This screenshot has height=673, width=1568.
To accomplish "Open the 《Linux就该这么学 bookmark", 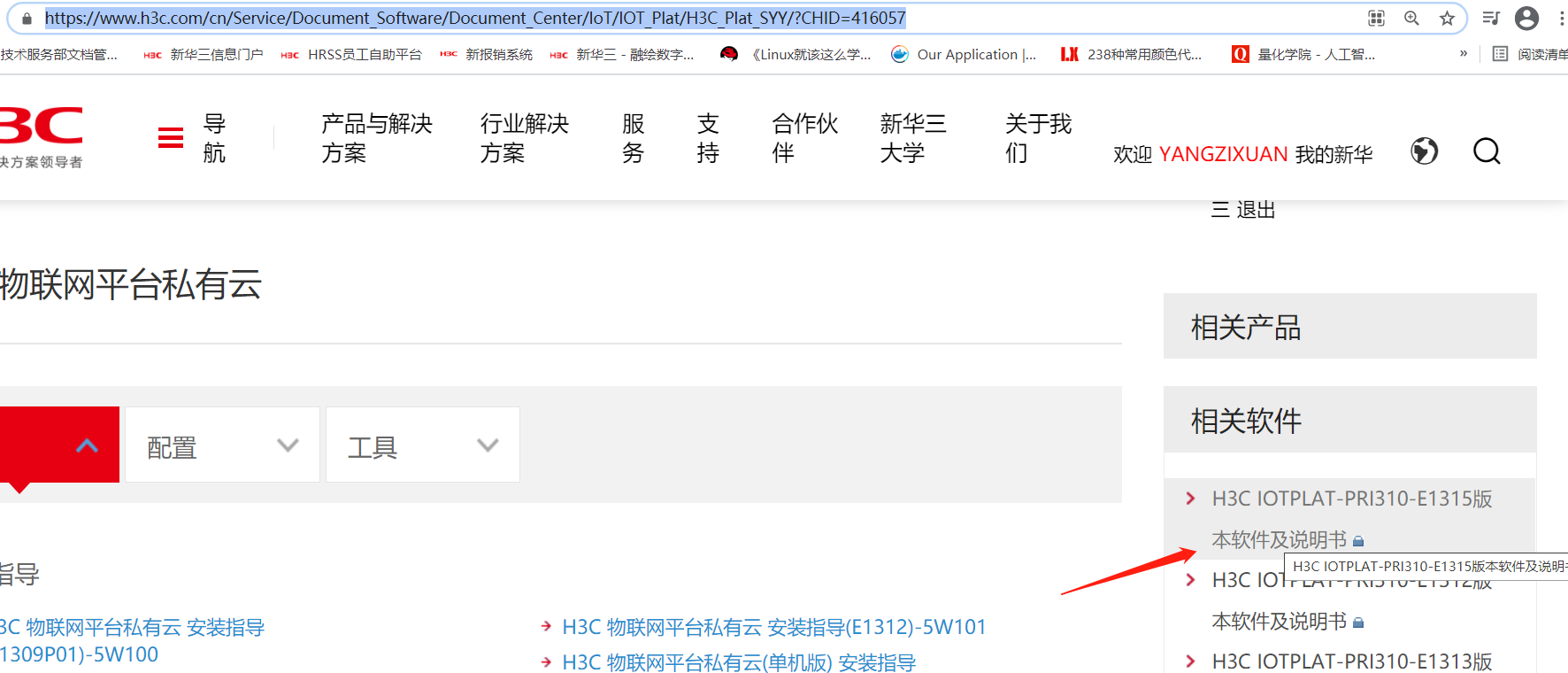I will (796, 55).
